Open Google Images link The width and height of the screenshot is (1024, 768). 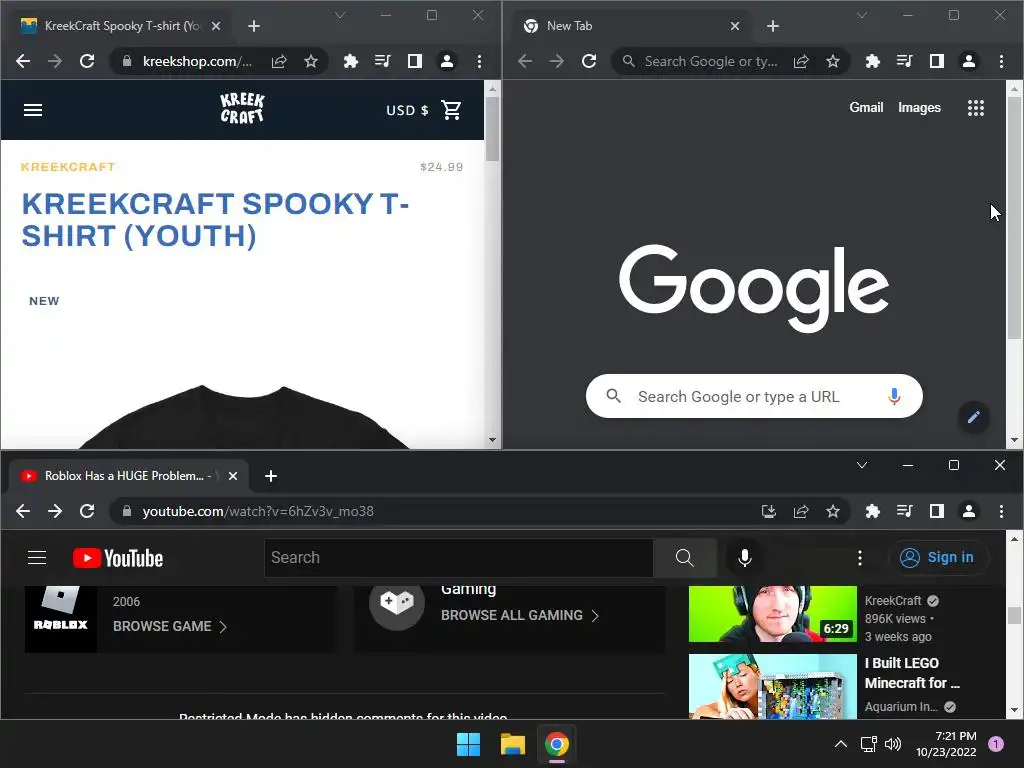click(x=919, y=108)
